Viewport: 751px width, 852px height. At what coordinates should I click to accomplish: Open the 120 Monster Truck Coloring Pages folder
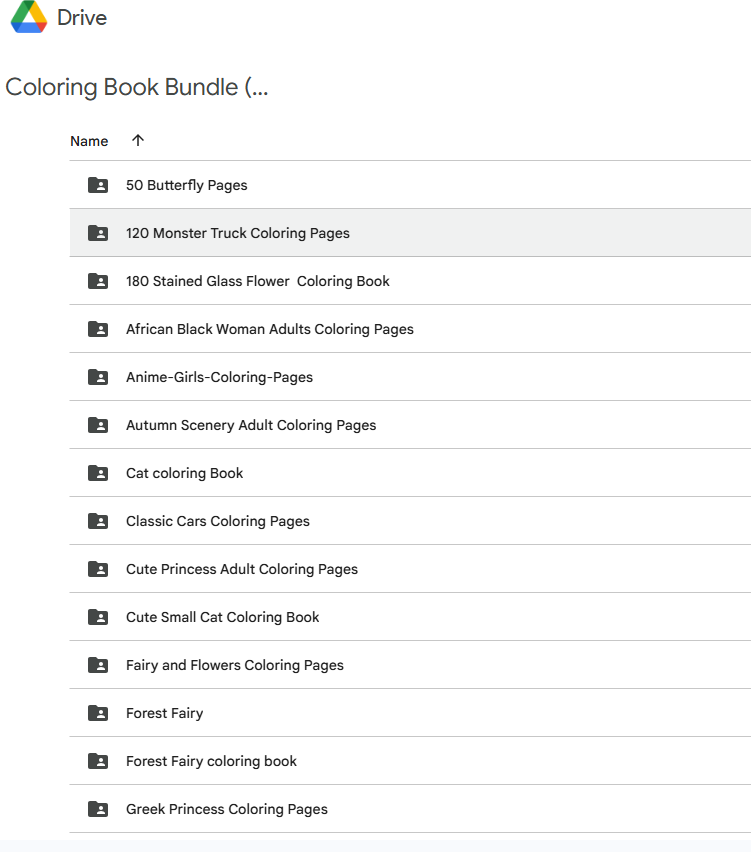238,233
